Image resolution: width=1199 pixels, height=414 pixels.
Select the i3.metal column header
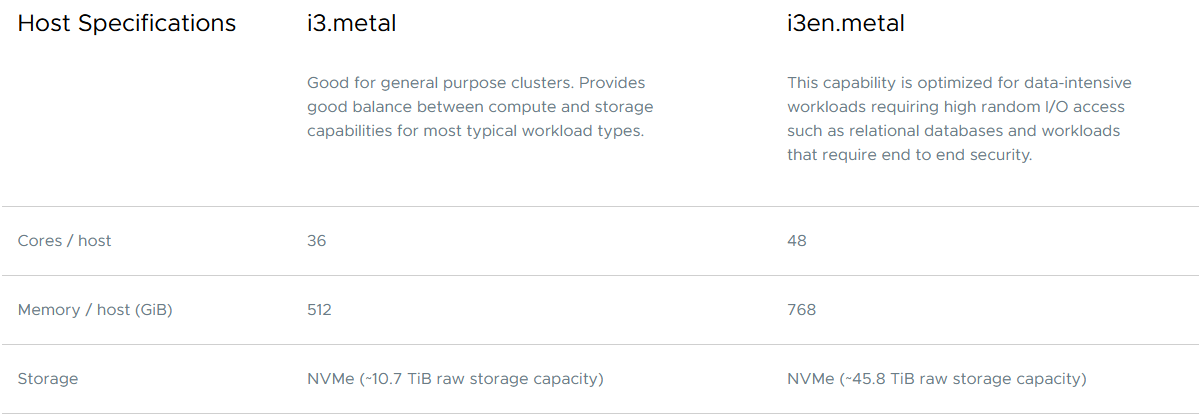(352, 24)
